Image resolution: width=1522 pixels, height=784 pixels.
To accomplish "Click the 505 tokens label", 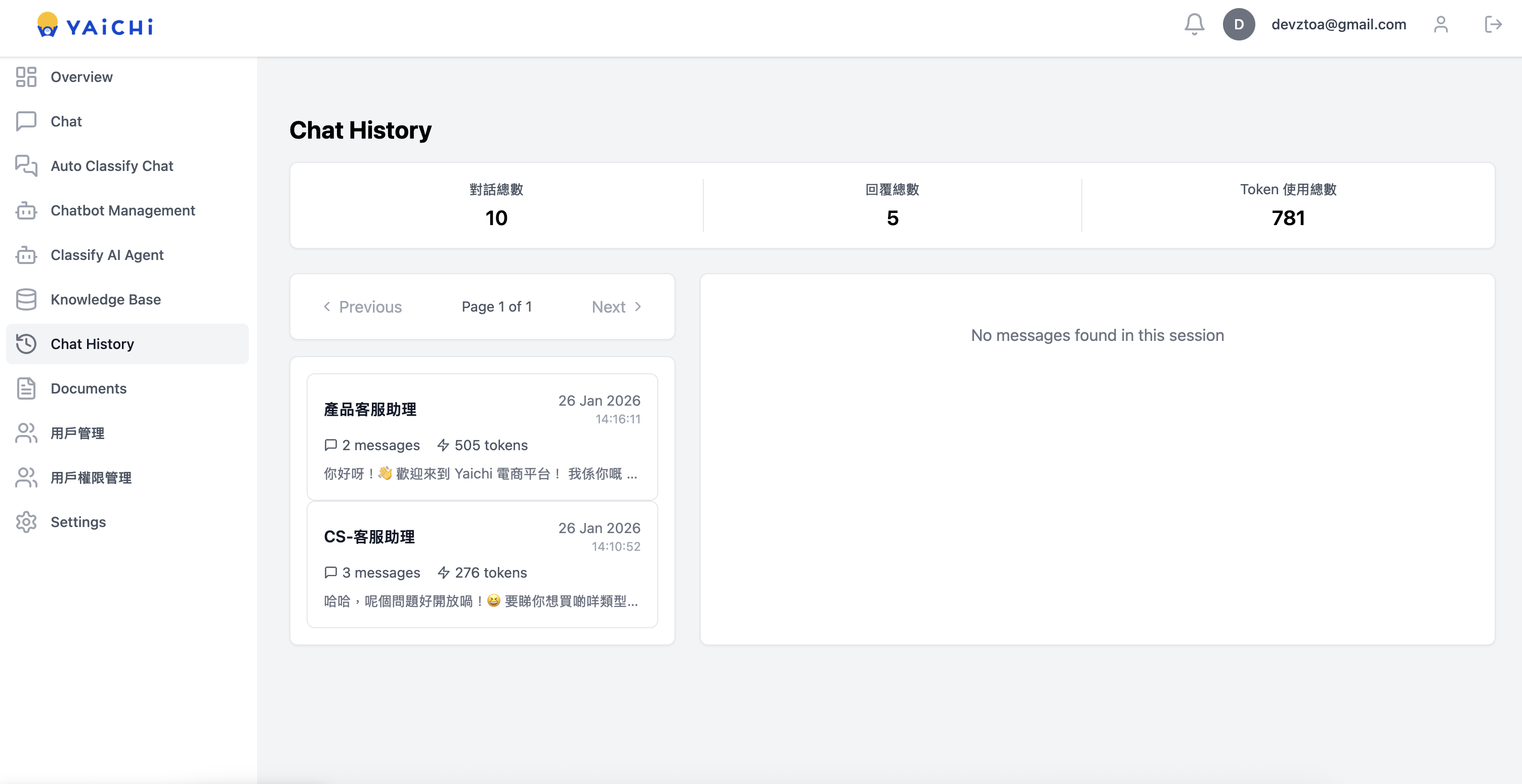I will coord(482,445).
